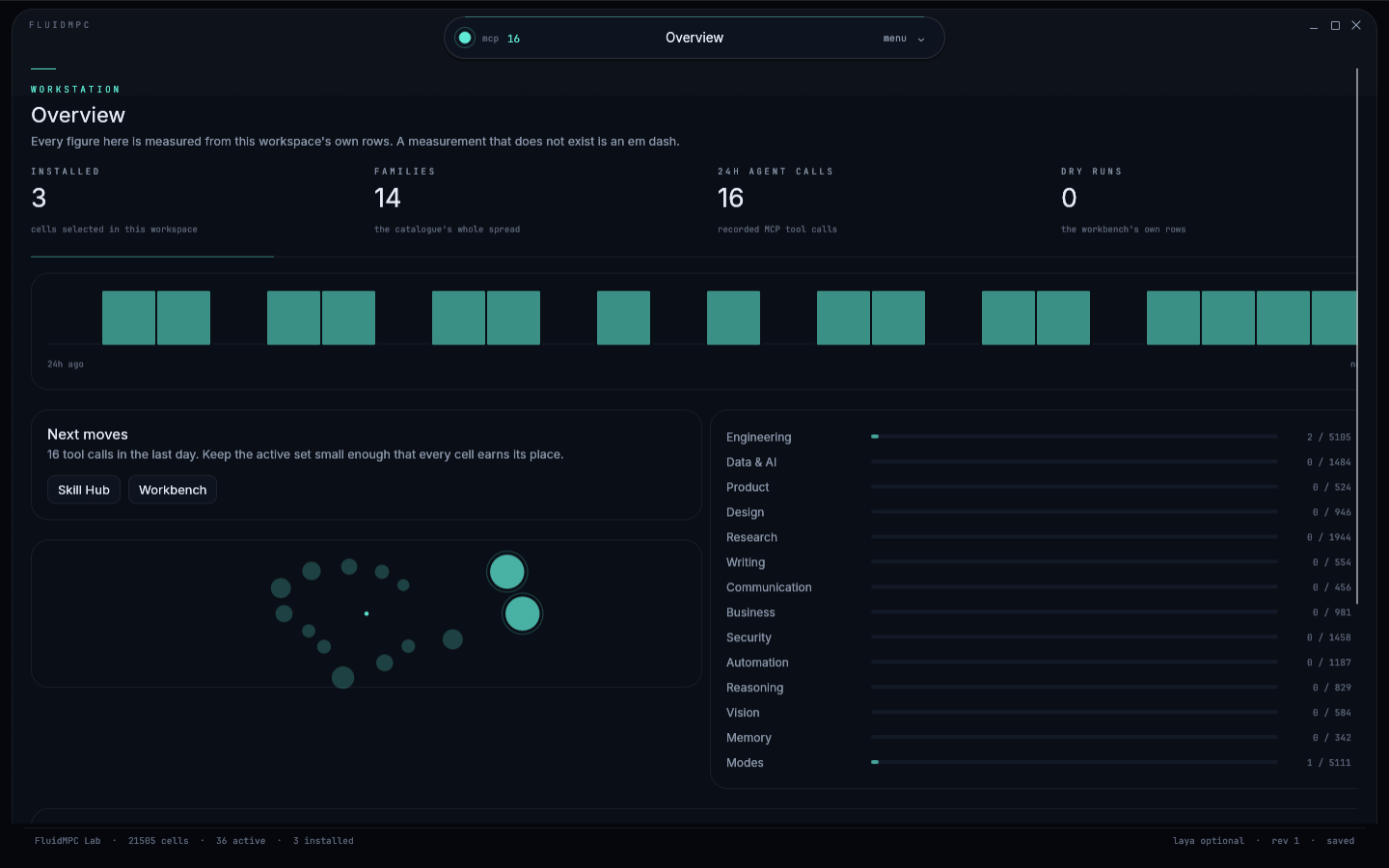Click the Families count 14 stat
Screen dimensions: 1389x868
[x=387, y=199]
